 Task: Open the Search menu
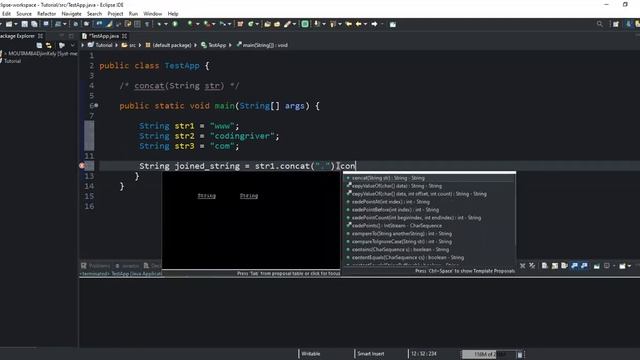click(94, 14)
